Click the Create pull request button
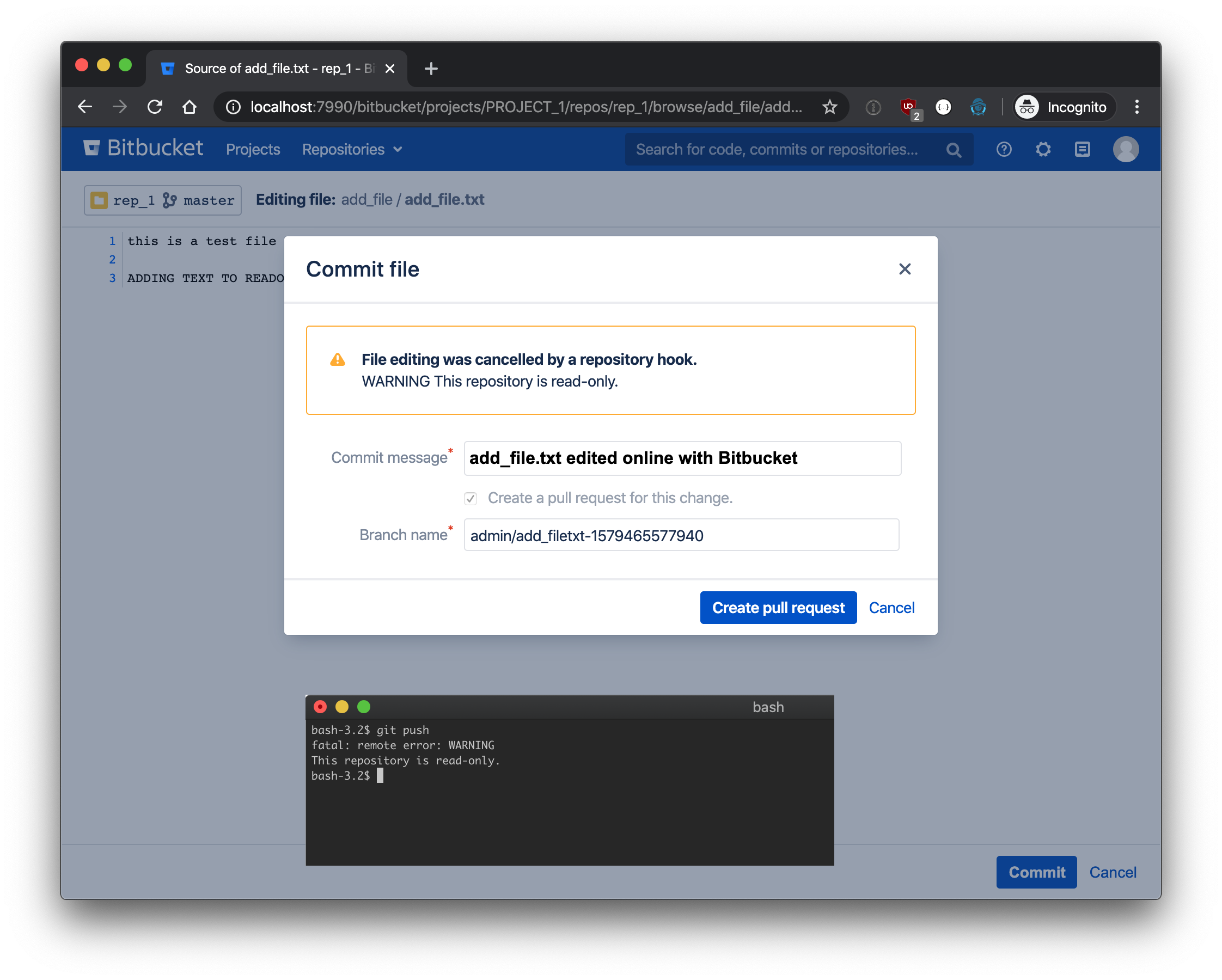 tap(779, 607)
